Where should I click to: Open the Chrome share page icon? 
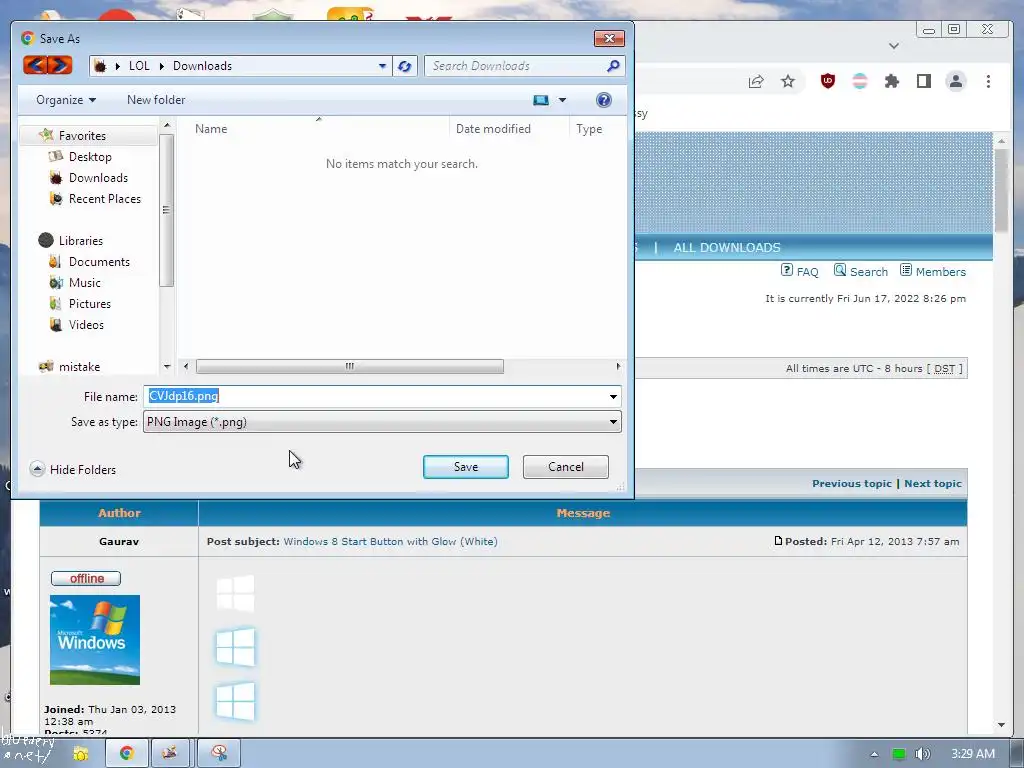(x=756, y=82)
